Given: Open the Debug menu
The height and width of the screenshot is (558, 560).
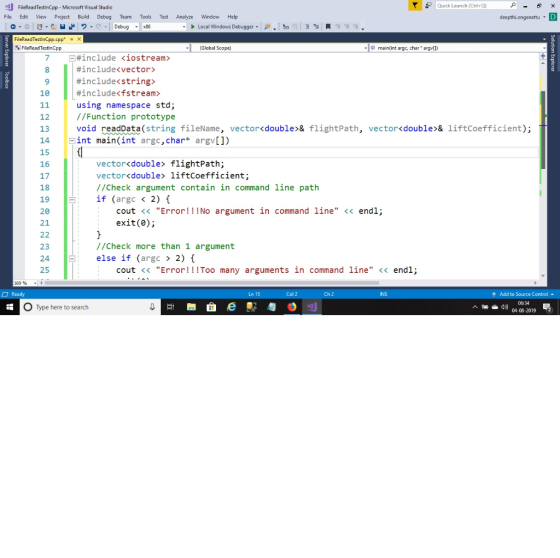Looking at the screenshot, I should coord(104,17).
